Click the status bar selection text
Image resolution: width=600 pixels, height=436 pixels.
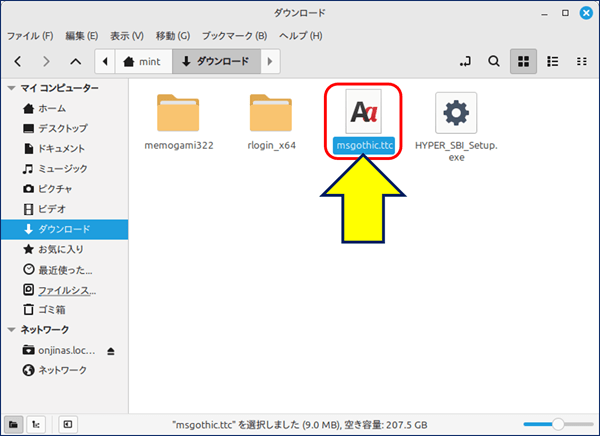point(300,425)
